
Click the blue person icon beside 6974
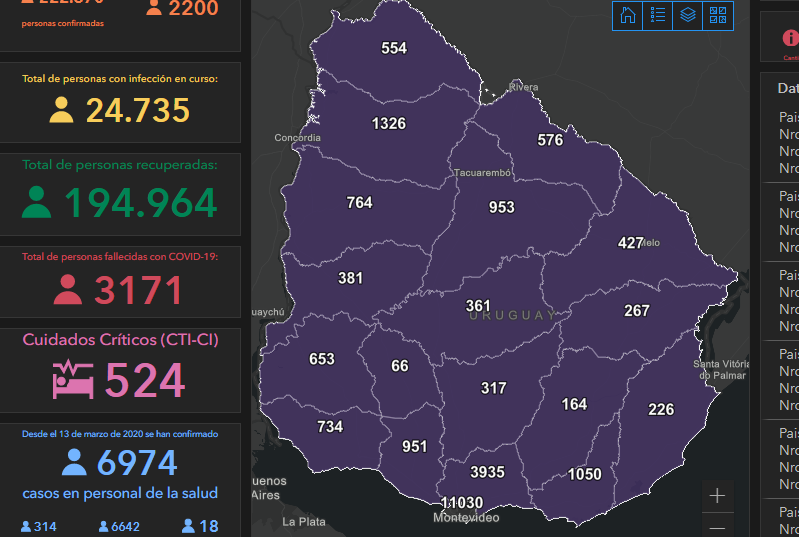click(x=74, y=462)
